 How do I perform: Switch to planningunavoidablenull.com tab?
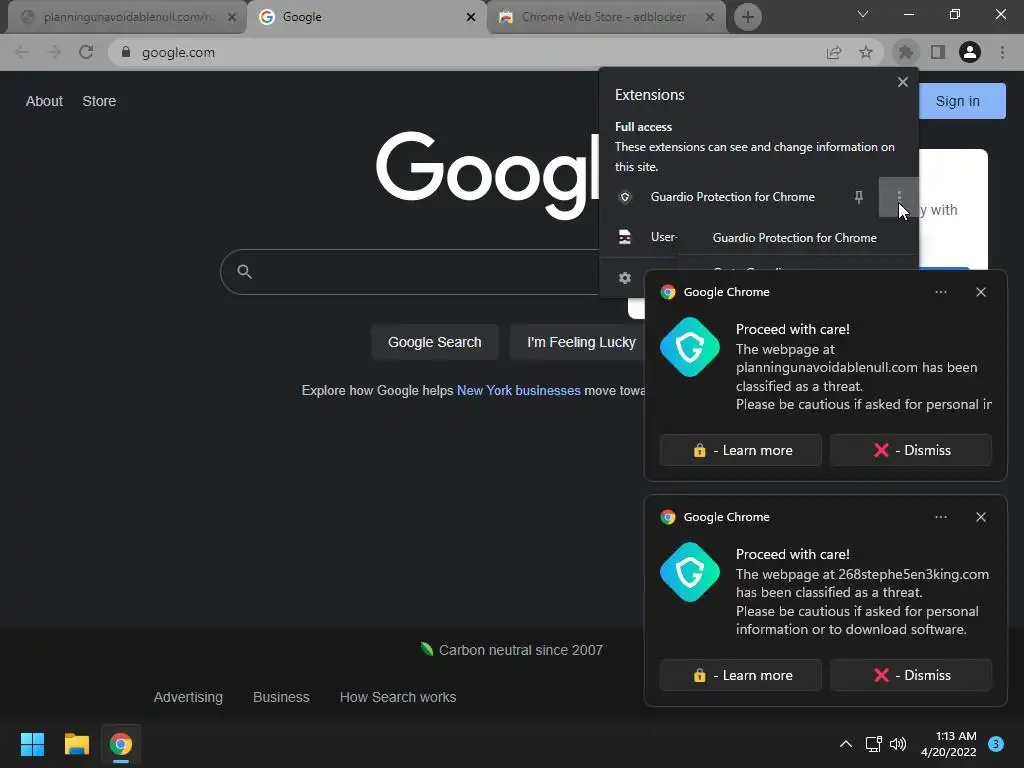tap(129, 17)
